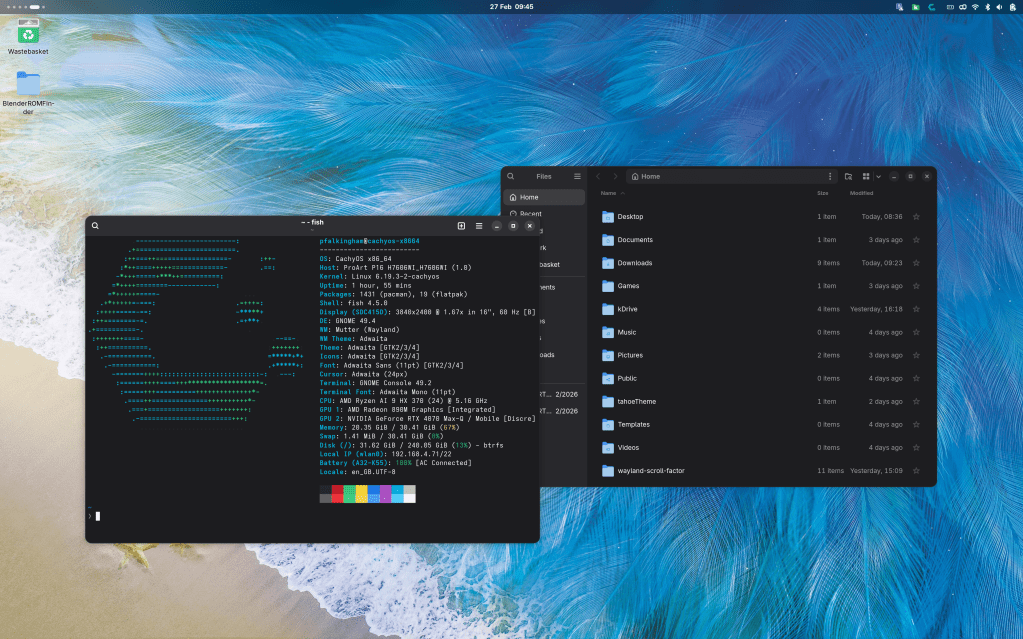Toggle the star for the Videos folder
This screenshot has height=639, width=1023.
point(916,448)
